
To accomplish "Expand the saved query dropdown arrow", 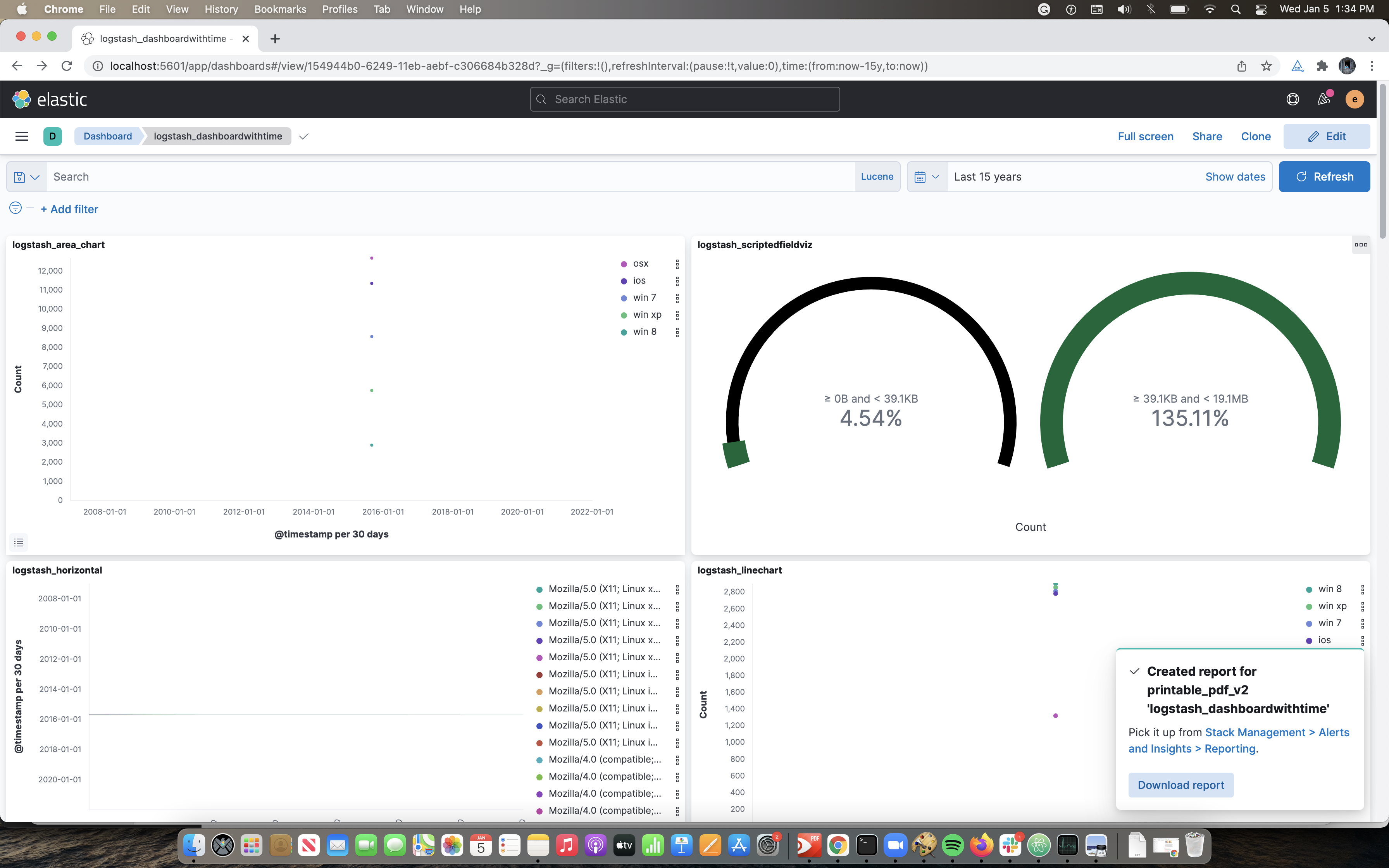I will point(36,177).
